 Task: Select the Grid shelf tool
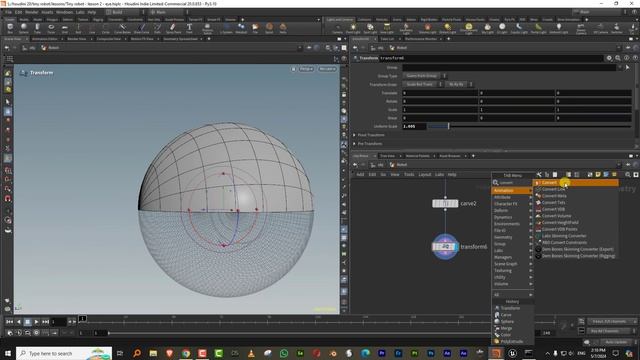64,28
